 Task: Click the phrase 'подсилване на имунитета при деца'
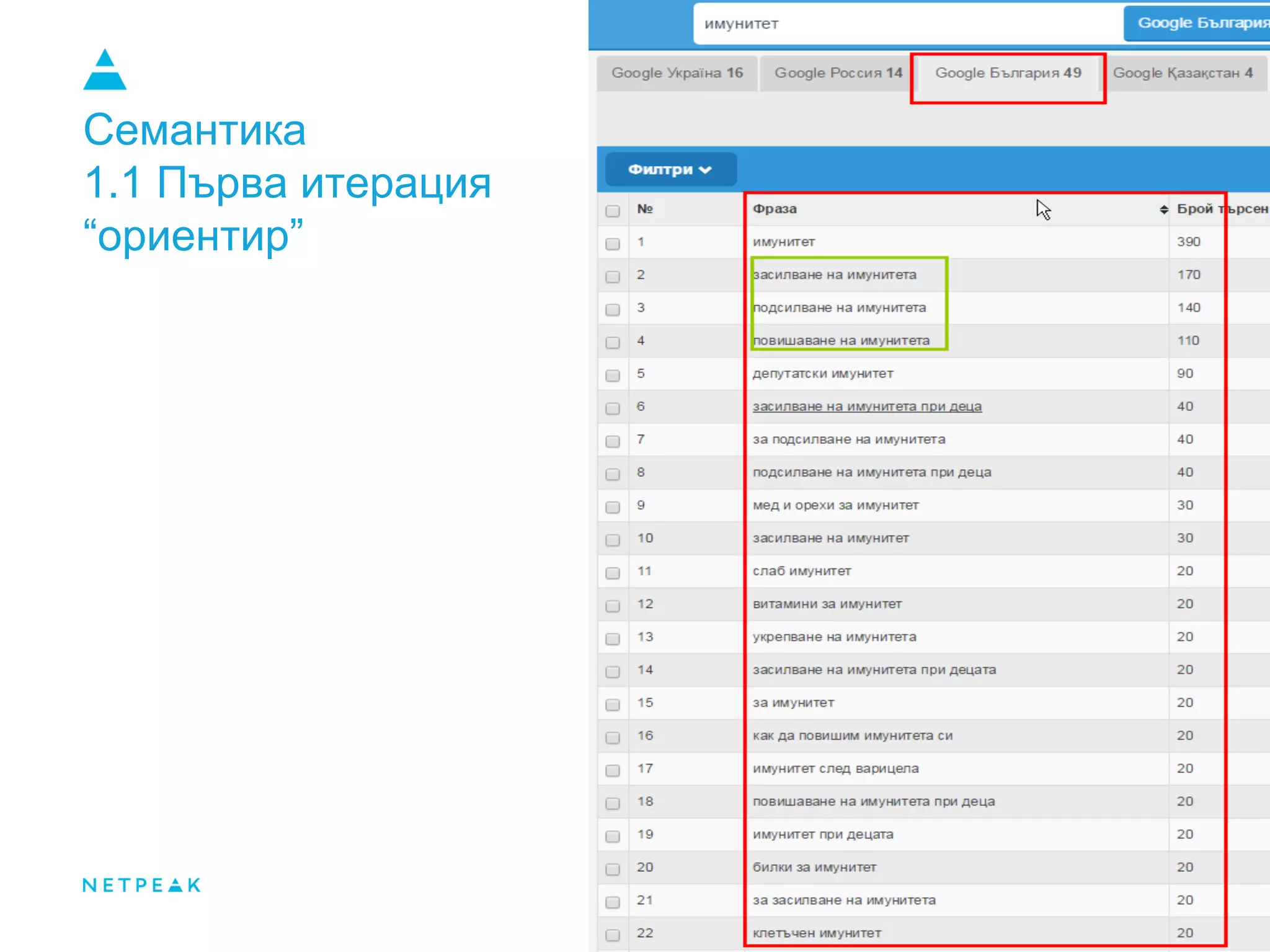872,472
